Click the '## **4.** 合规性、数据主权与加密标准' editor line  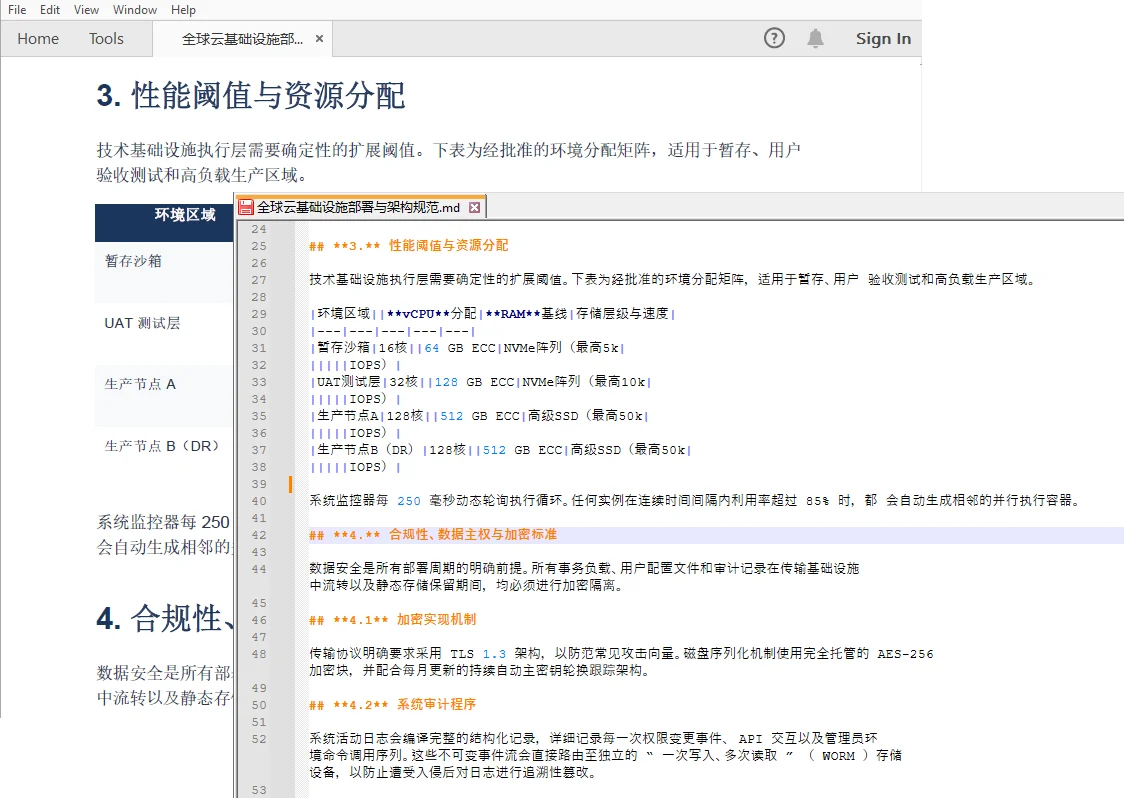point(433,535)
